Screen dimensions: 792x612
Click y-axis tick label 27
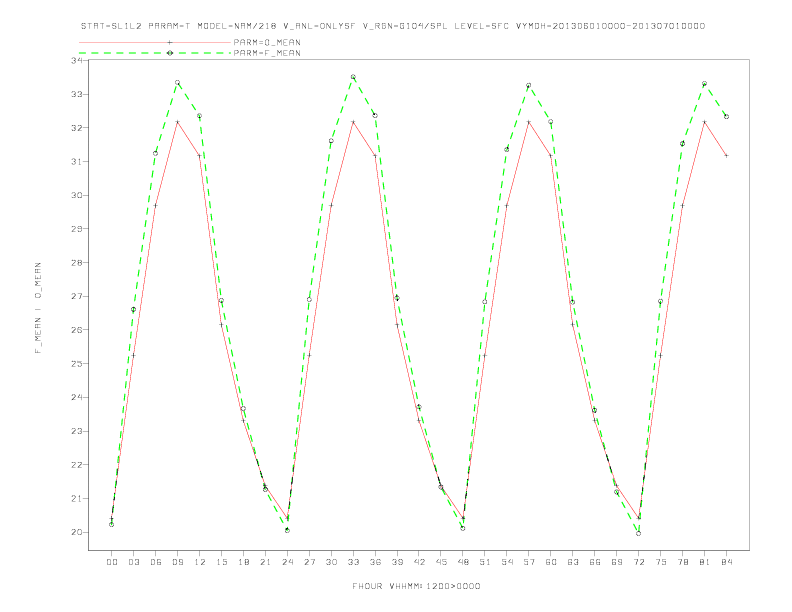tap(76, 296)
